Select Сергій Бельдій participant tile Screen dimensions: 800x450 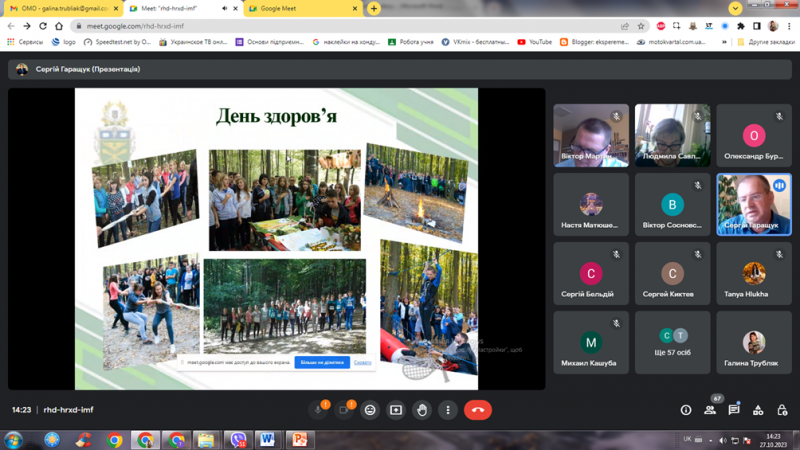(x=591, y=273)
